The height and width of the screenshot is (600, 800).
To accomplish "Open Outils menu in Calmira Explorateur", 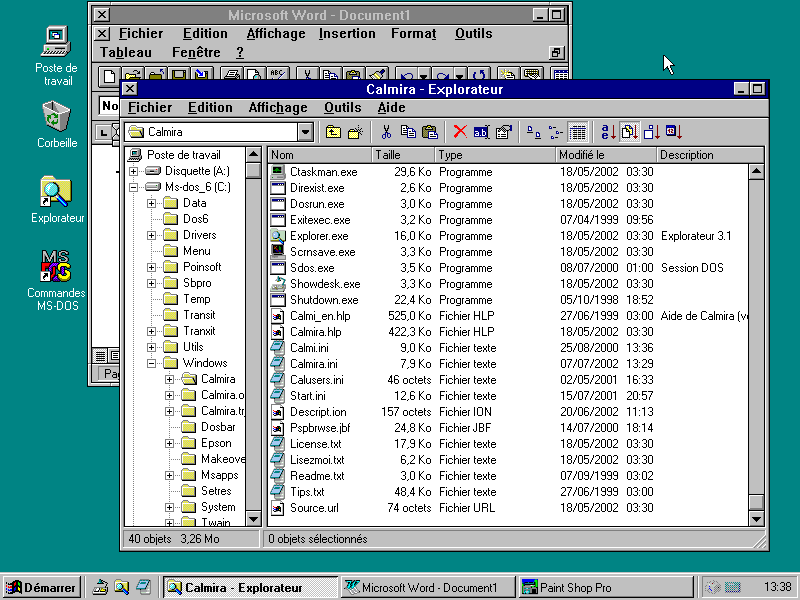I will tap(342, 108).
